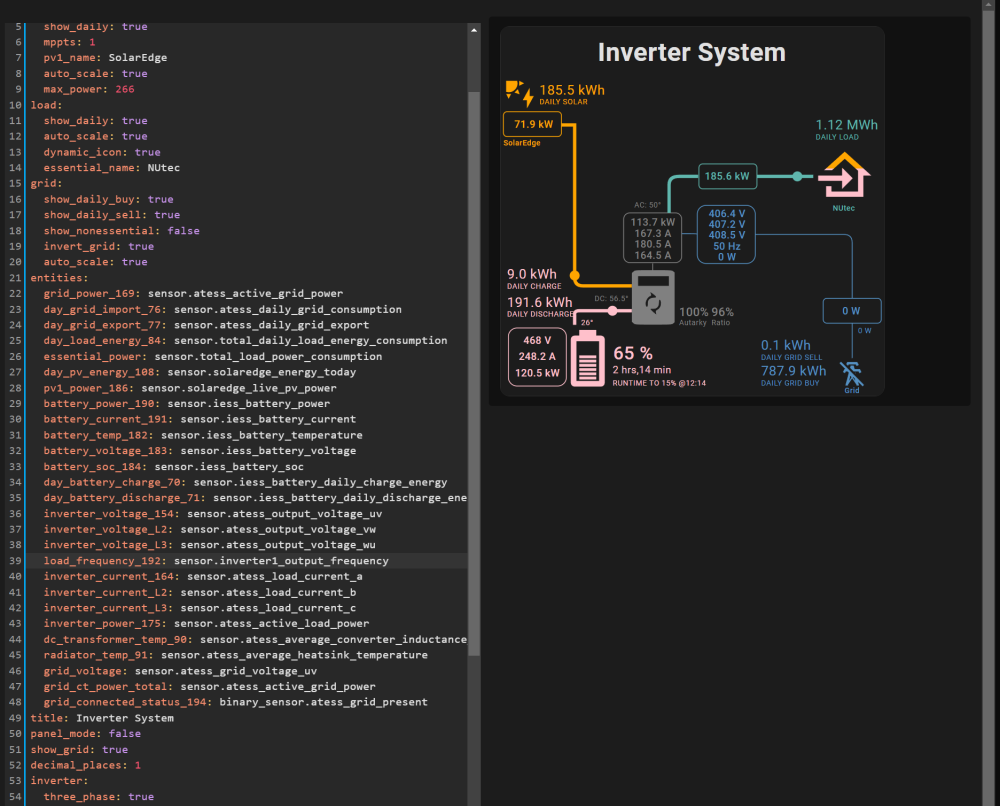Screen dimensions: 1000x806
Task: Click the grey inverter icon
Action: 653,298
